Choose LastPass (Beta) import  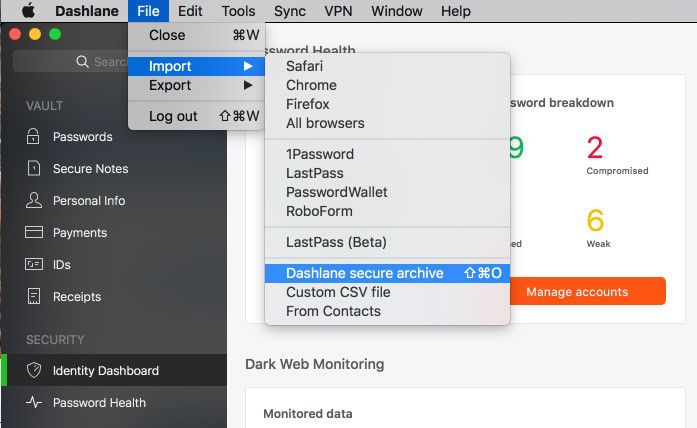click(387, 242)
